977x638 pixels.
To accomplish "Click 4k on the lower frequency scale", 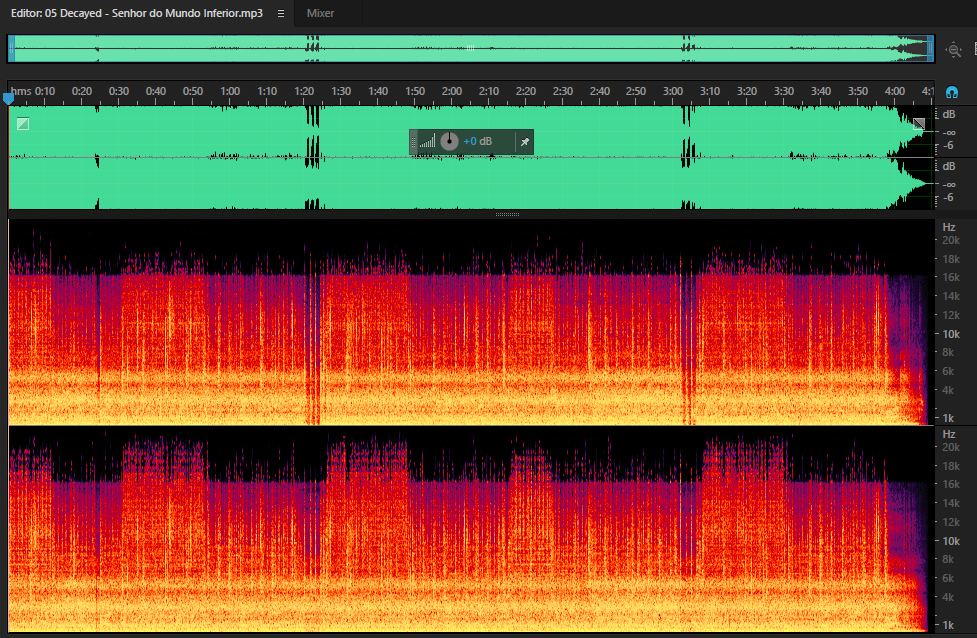I will (x=948, y=597).
